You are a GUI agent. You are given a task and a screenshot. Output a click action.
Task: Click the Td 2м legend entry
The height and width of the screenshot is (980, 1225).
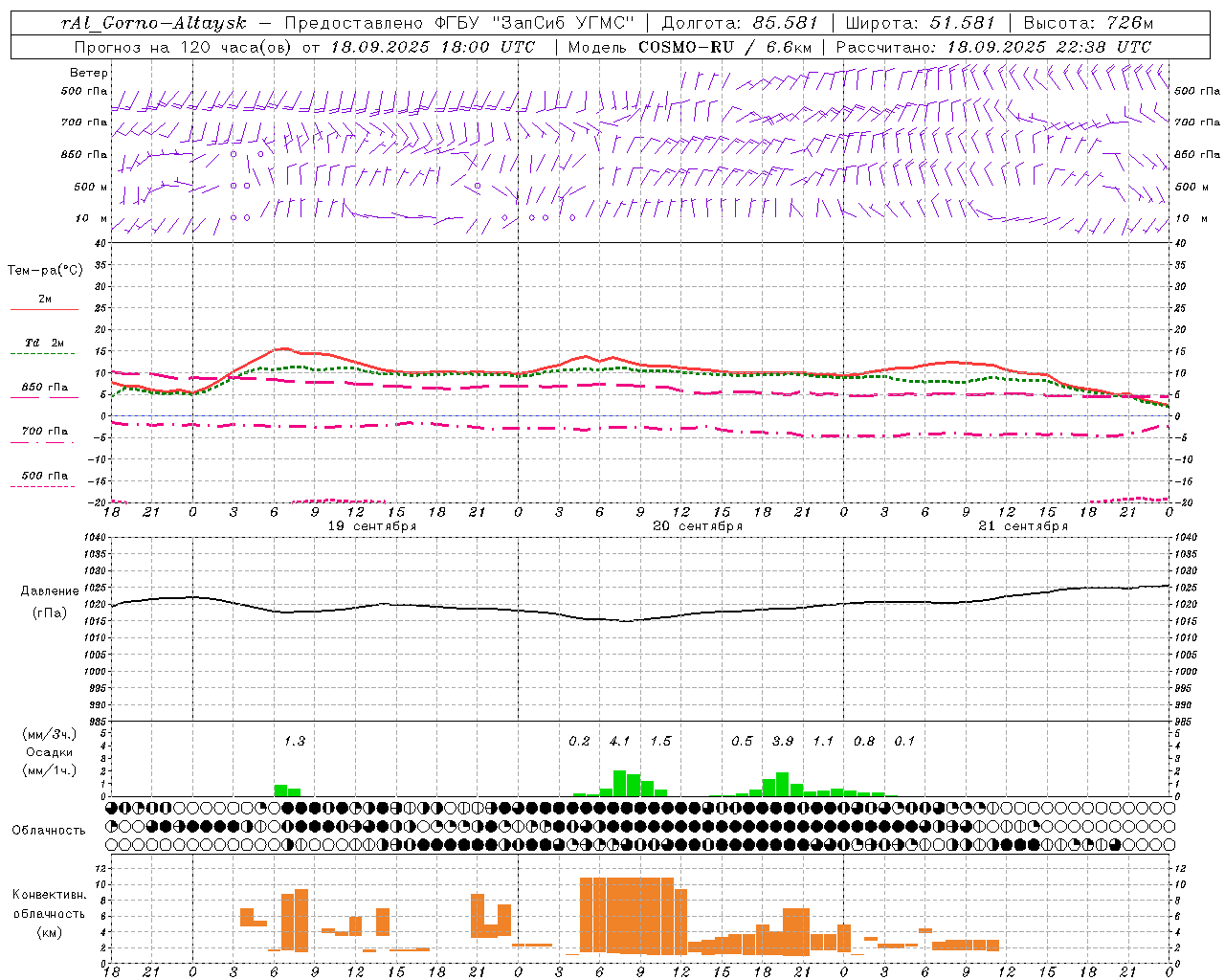pyautogui.click(x=45, y=343)
